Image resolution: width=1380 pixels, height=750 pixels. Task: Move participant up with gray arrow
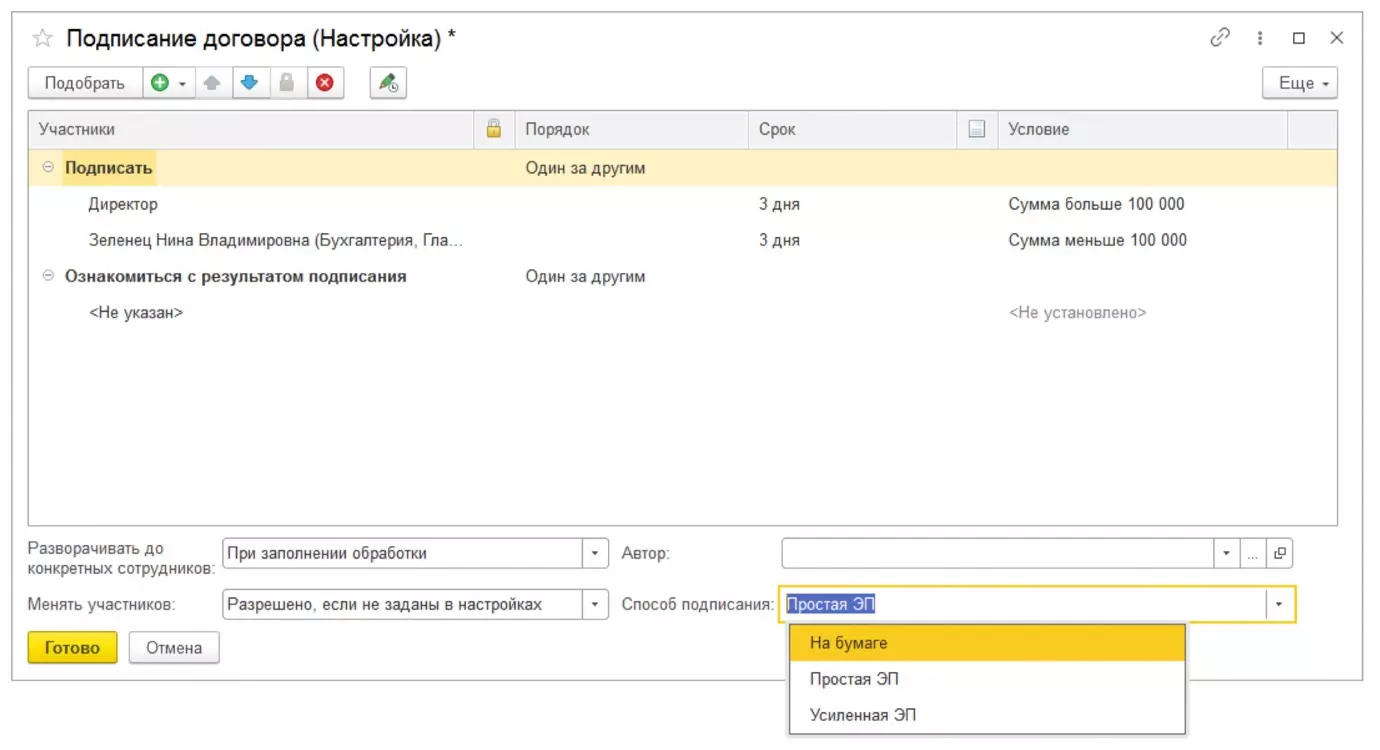click(212, 83)
